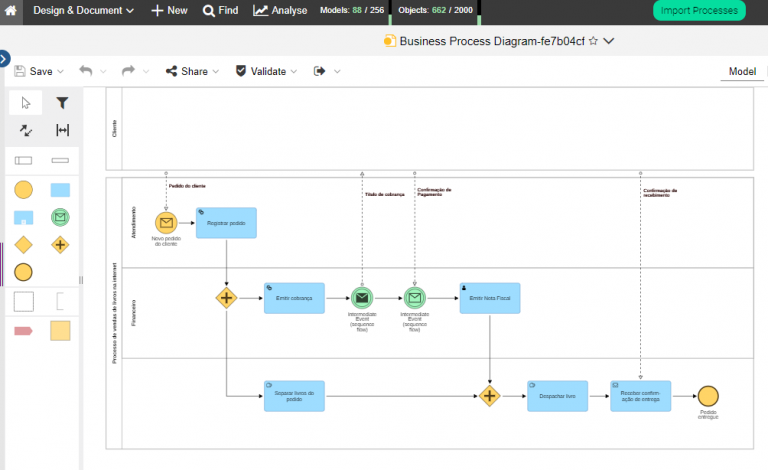
Task: Select the exclusive gateway diamond shape
Action: click(24, 245)
